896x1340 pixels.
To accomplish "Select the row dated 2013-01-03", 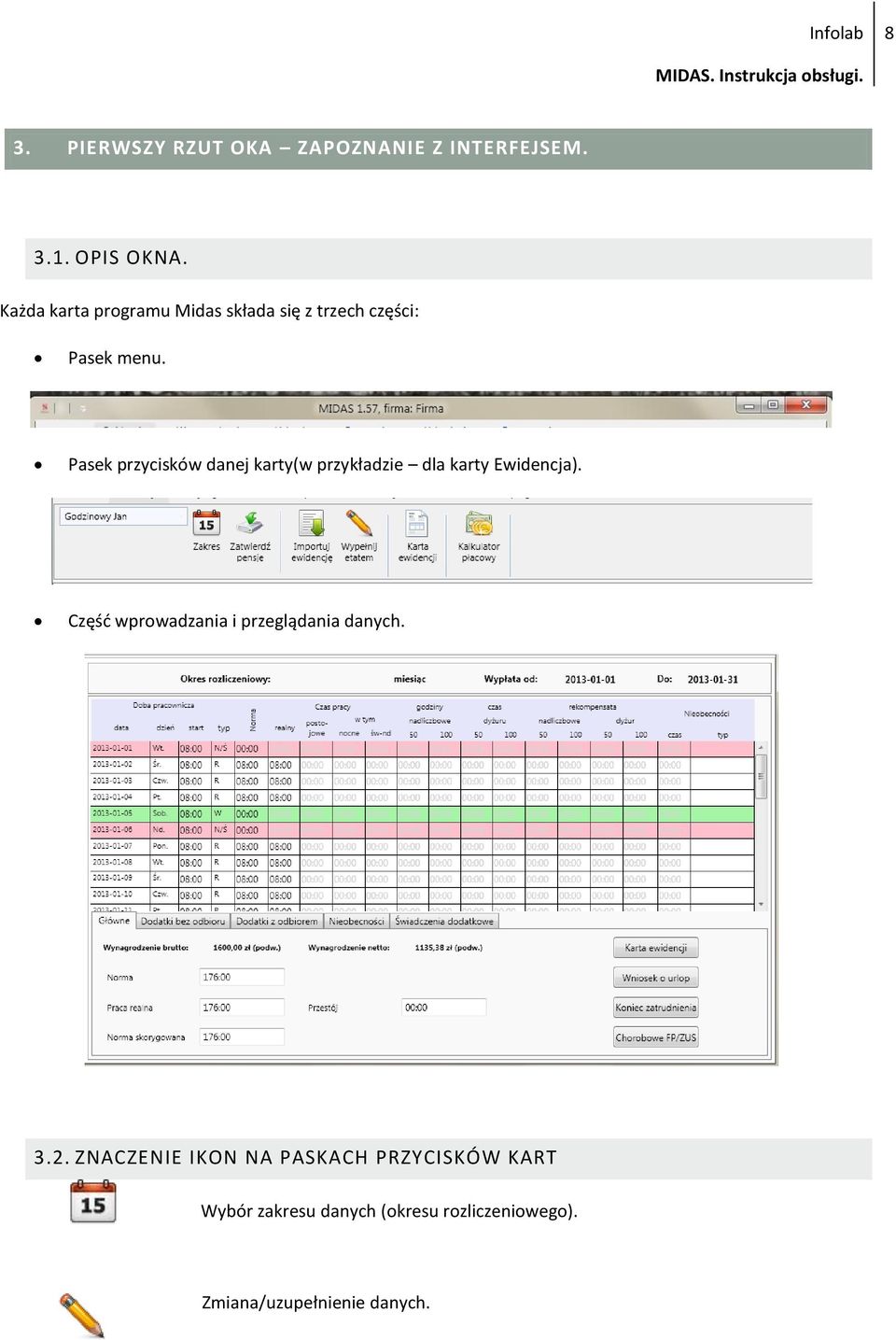I will point(422,782).
